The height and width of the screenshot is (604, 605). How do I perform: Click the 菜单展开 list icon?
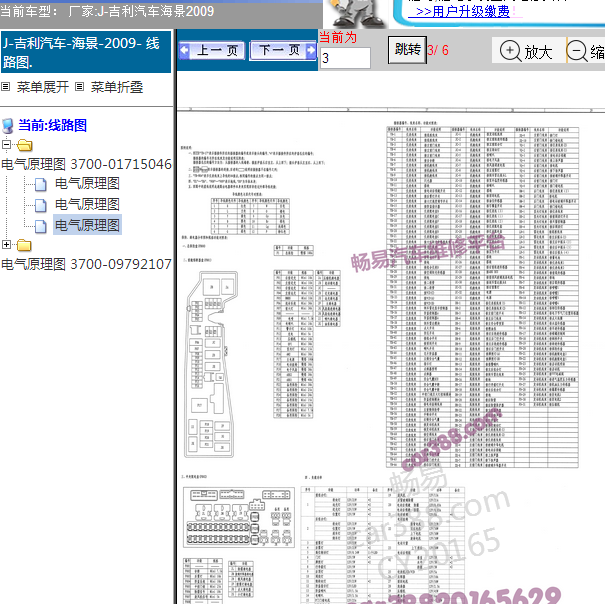(5, 87)
